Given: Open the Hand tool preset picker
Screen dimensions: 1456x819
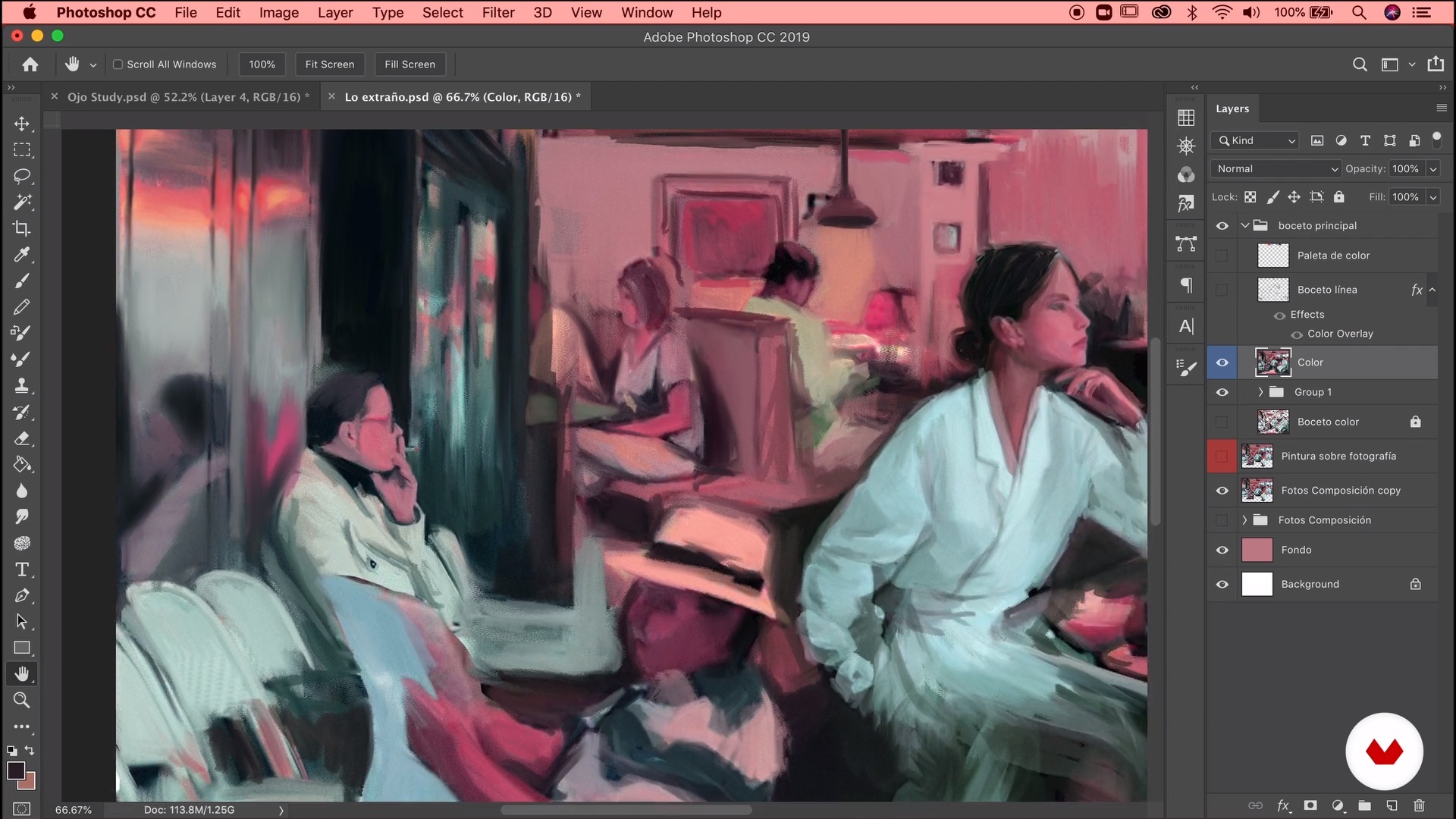Looking at the screenshot, I should coord(93,65).
